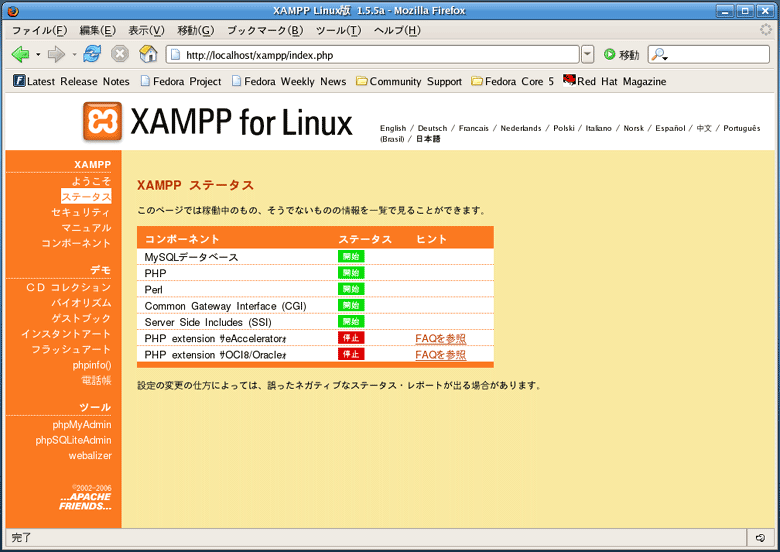
Task: Open the forward history dropdown arrow
Action: [x=74, y=54]
